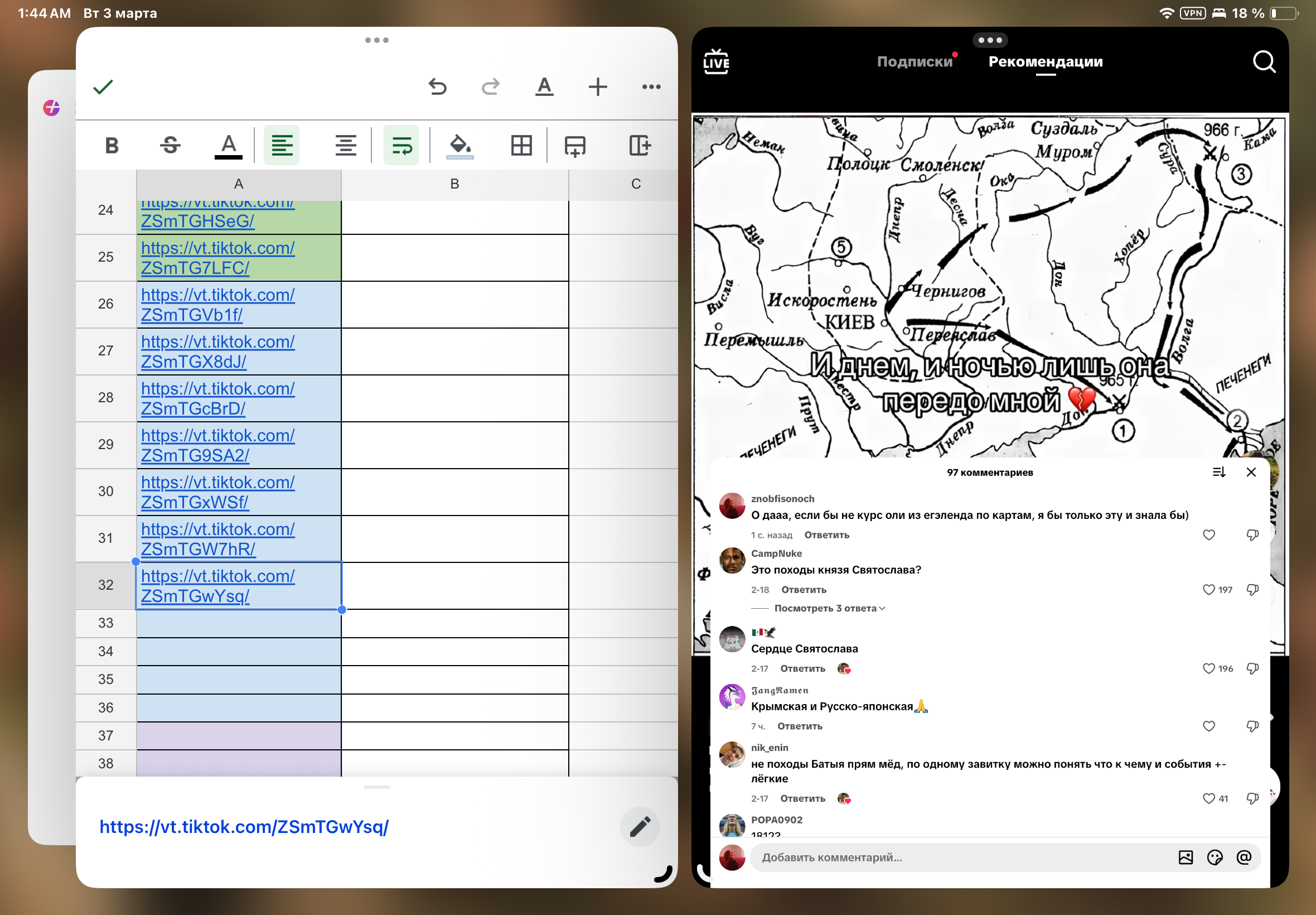
Task: Tap the pencil edit icon in the formula bar
Action: click(x=640, y=827)
